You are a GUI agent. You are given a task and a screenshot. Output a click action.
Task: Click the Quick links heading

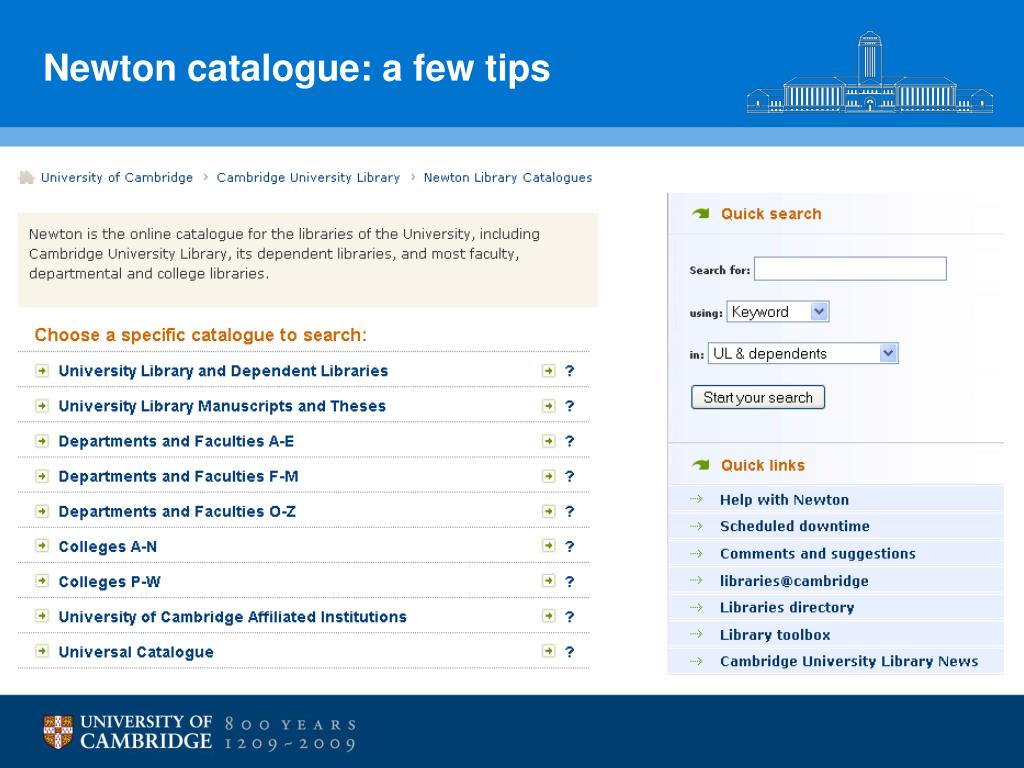(763, 465)
